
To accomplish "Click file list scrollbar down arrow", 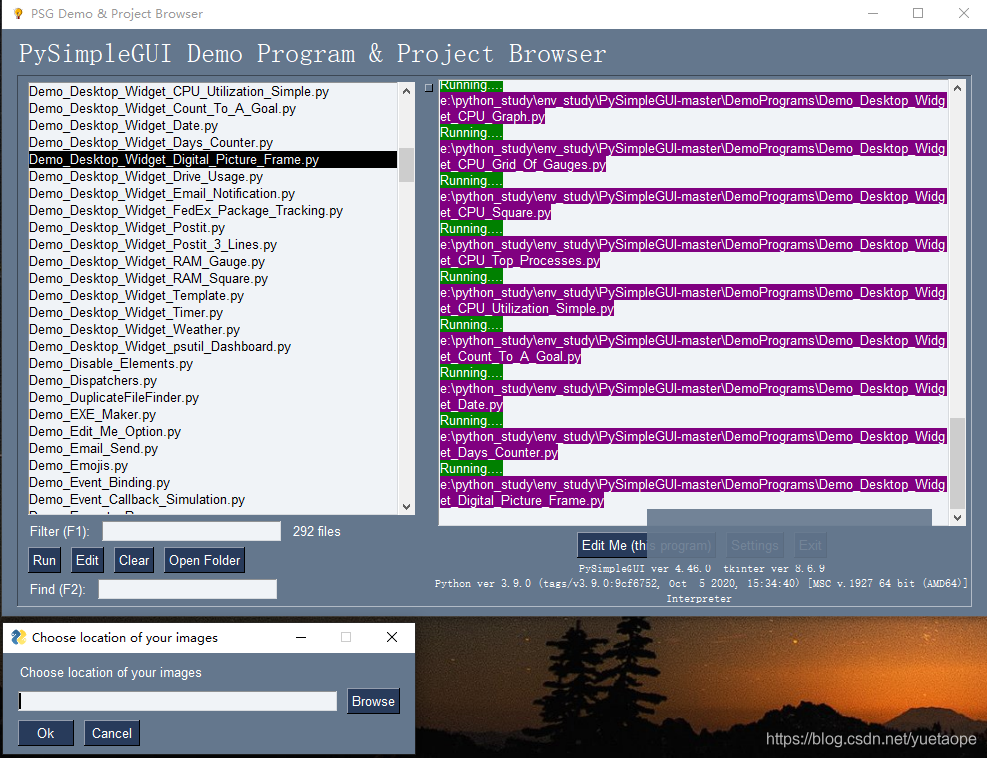I will coord(407,507).
